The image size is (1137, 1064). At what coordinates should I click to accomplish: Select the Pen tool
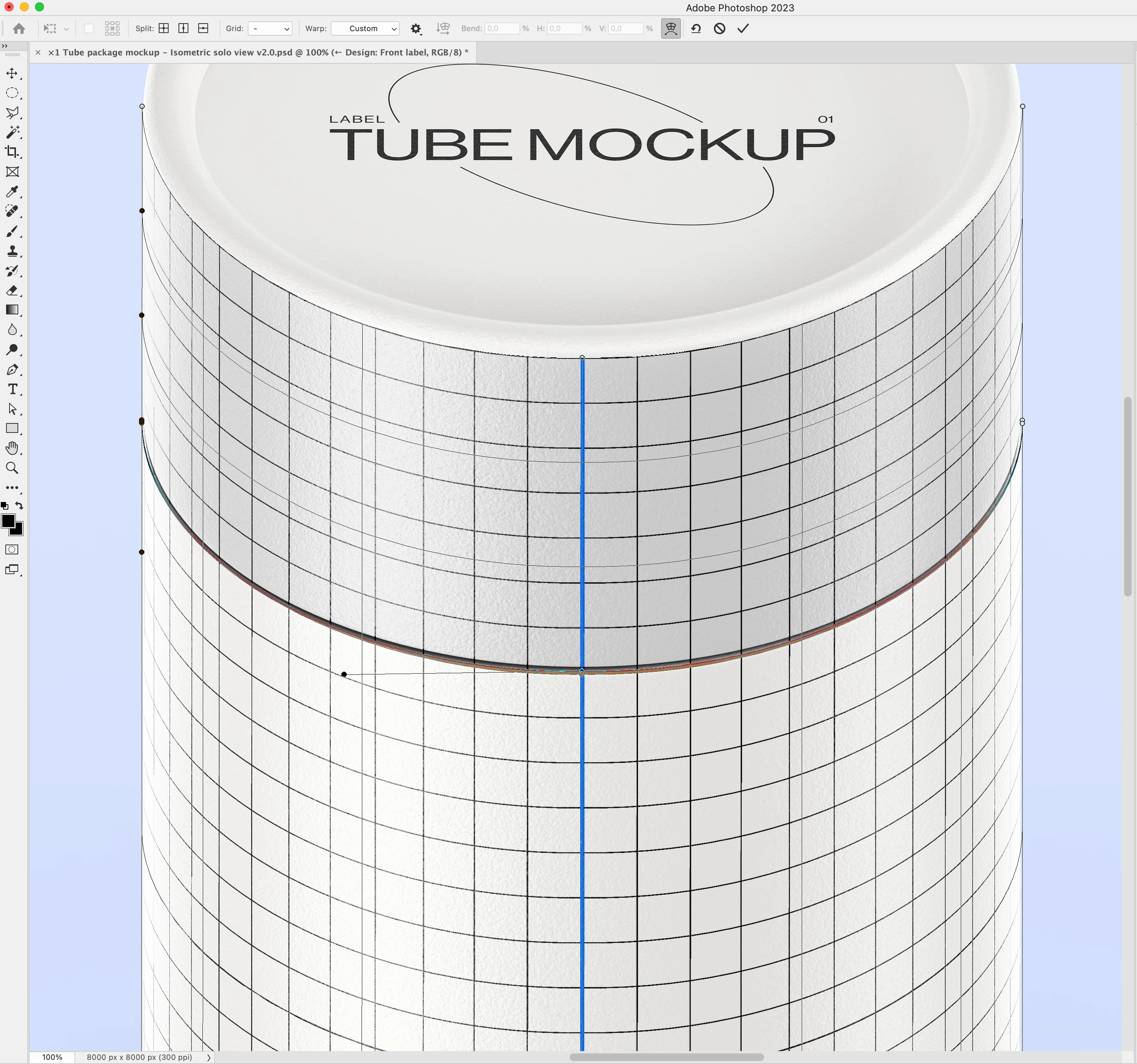pos(12,370)
